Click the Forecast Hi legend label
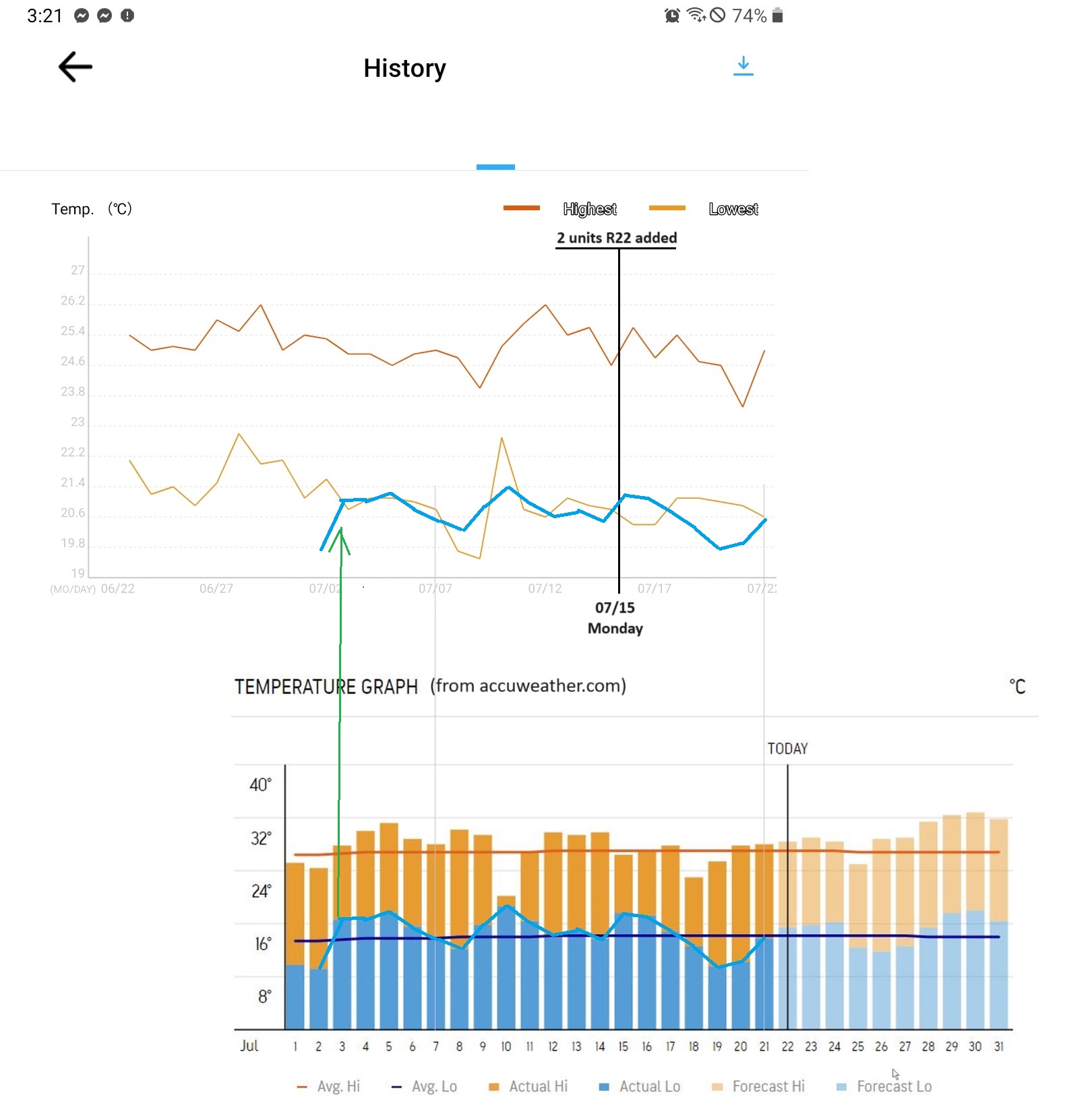Image resolution: width=1092 pixels, height=1120 pixels. pos(768,1086)
